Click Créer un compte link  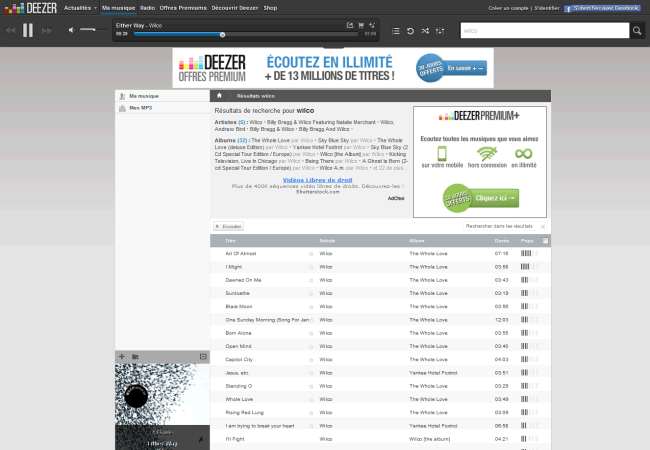(x=508, y=8)
